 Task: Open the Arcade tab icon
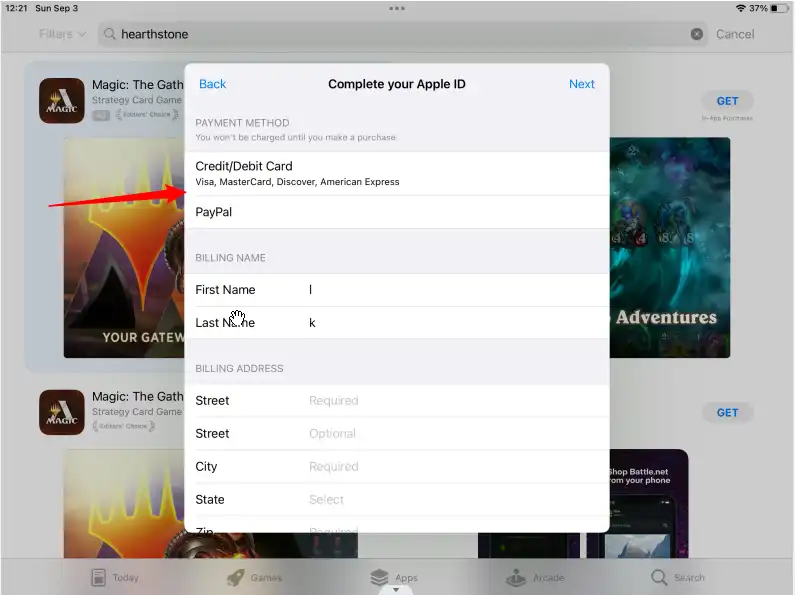coord(516,577)
